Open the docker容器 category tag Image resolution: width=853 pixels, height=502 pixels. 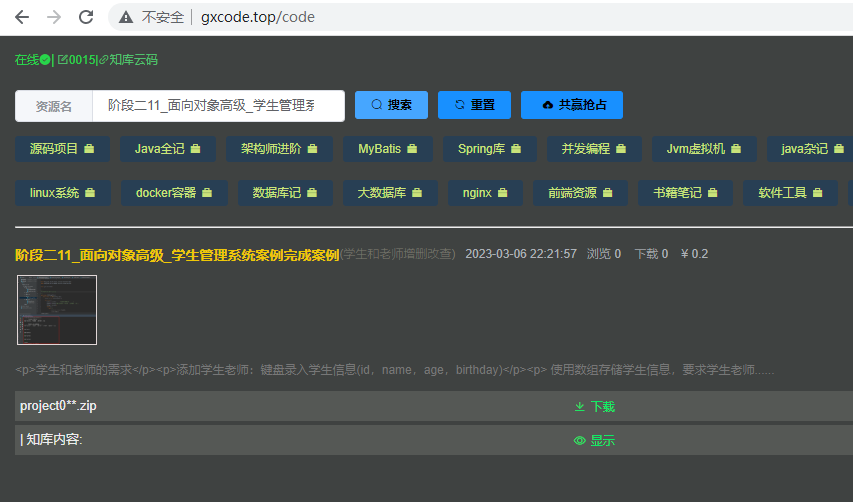pos(175,193)
